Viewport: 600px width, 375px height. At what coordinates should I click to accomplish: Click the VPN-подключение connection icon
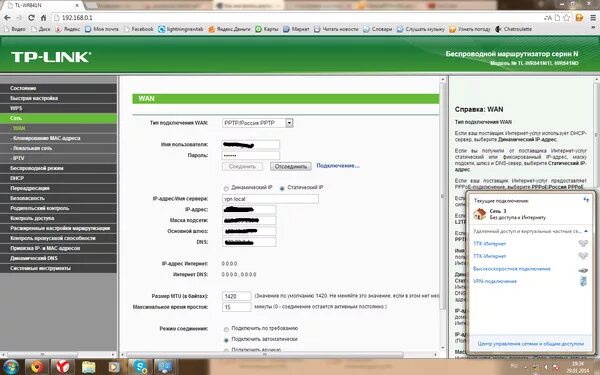[x=583, y=281]
